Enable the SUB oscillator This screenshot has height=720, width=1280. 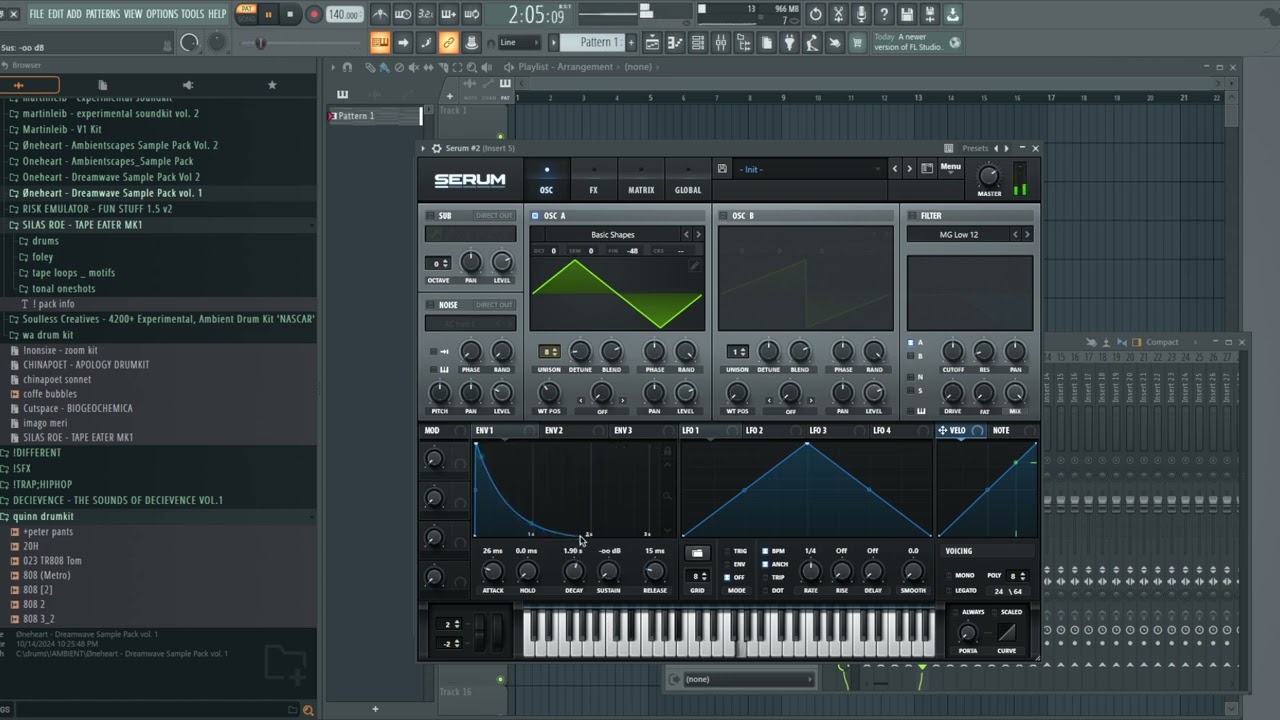430,216
